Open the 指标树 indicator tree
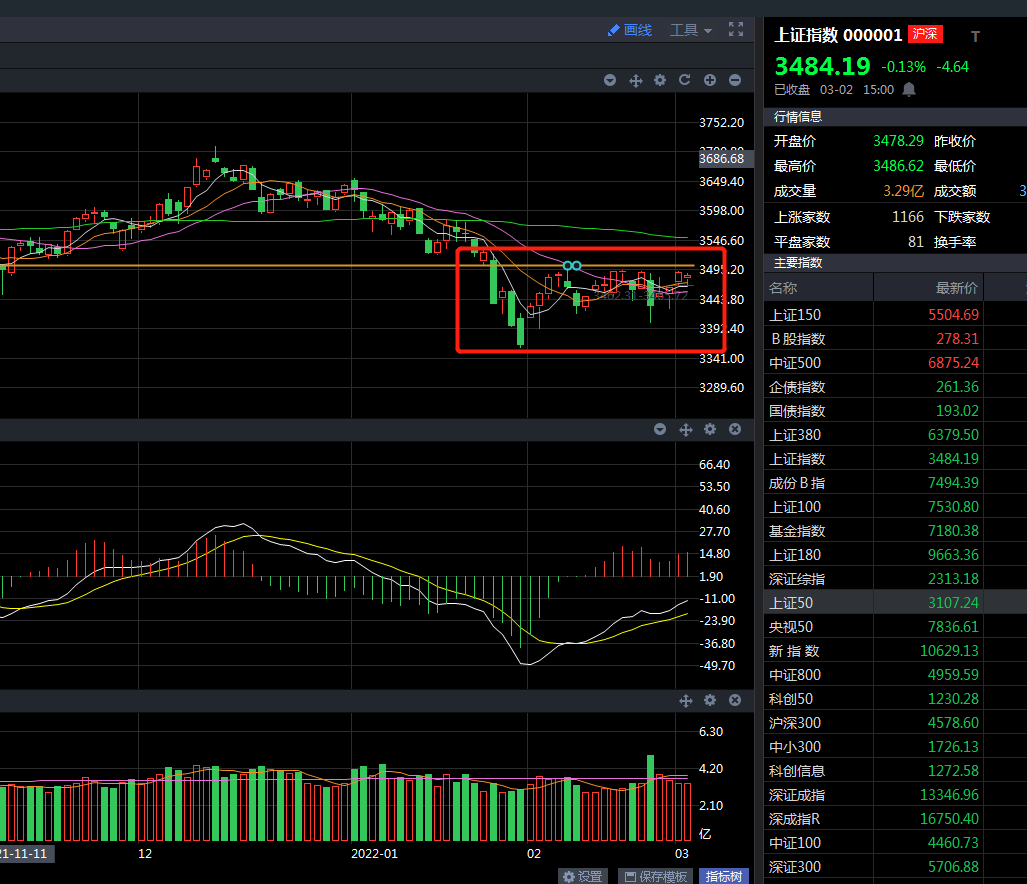 point(724,876)
